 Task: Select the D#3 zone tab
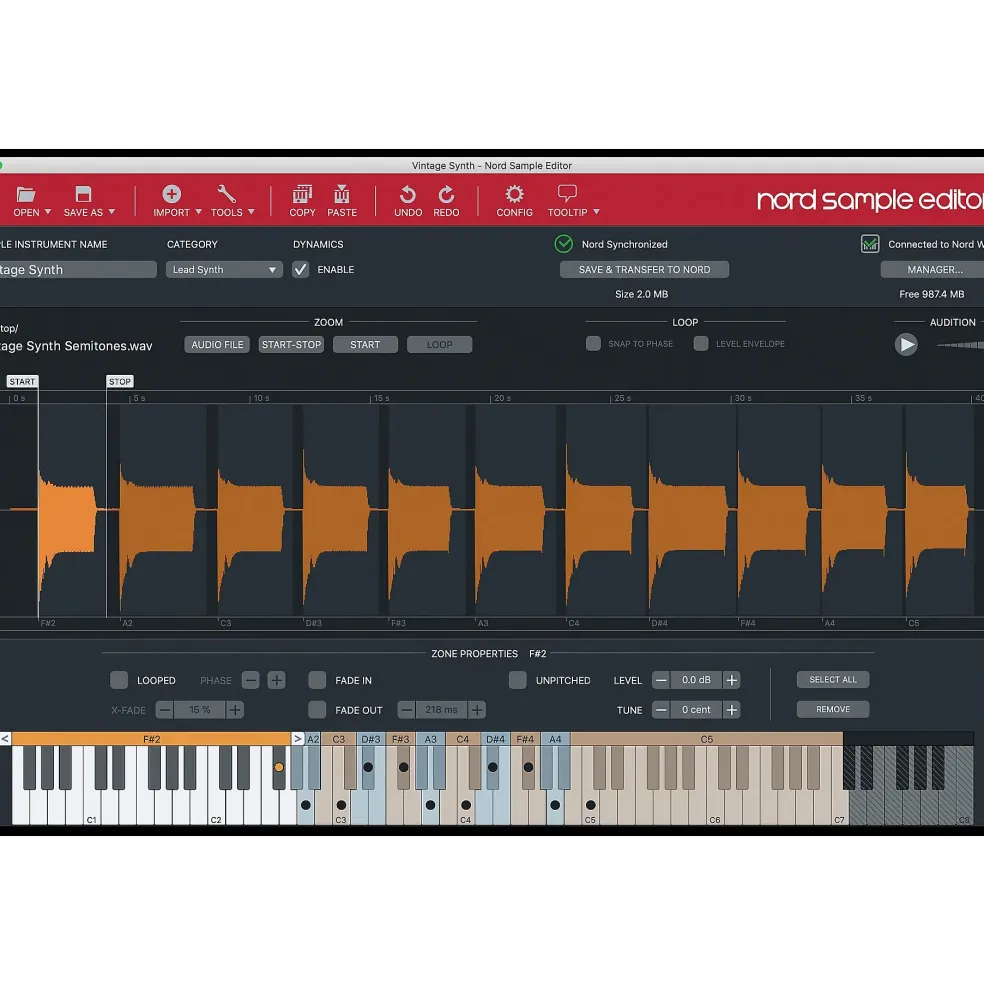pyautogui.click(x=371, y=739)
